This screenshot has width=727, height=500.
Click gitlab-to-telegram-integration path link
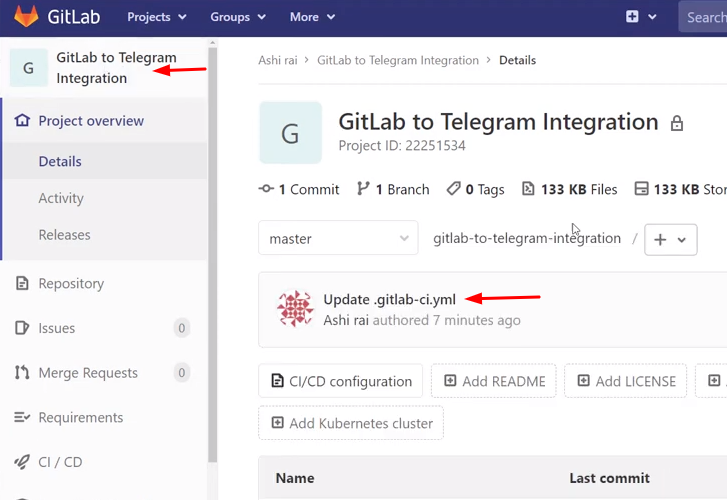coord(527,238)
